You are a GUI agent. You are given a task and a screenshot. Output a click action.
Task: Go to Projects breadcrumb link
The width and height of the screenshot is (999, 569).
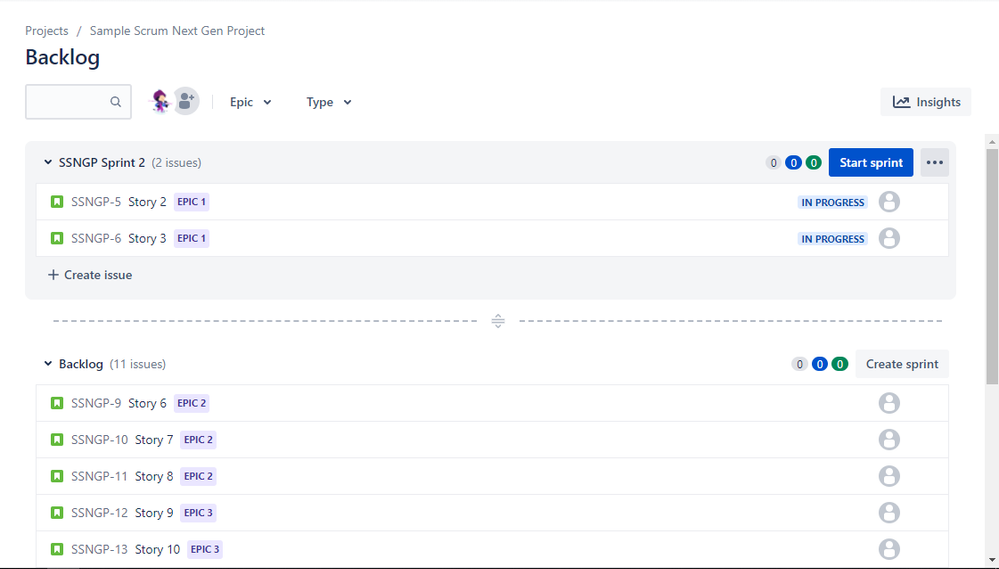[47, 31]
